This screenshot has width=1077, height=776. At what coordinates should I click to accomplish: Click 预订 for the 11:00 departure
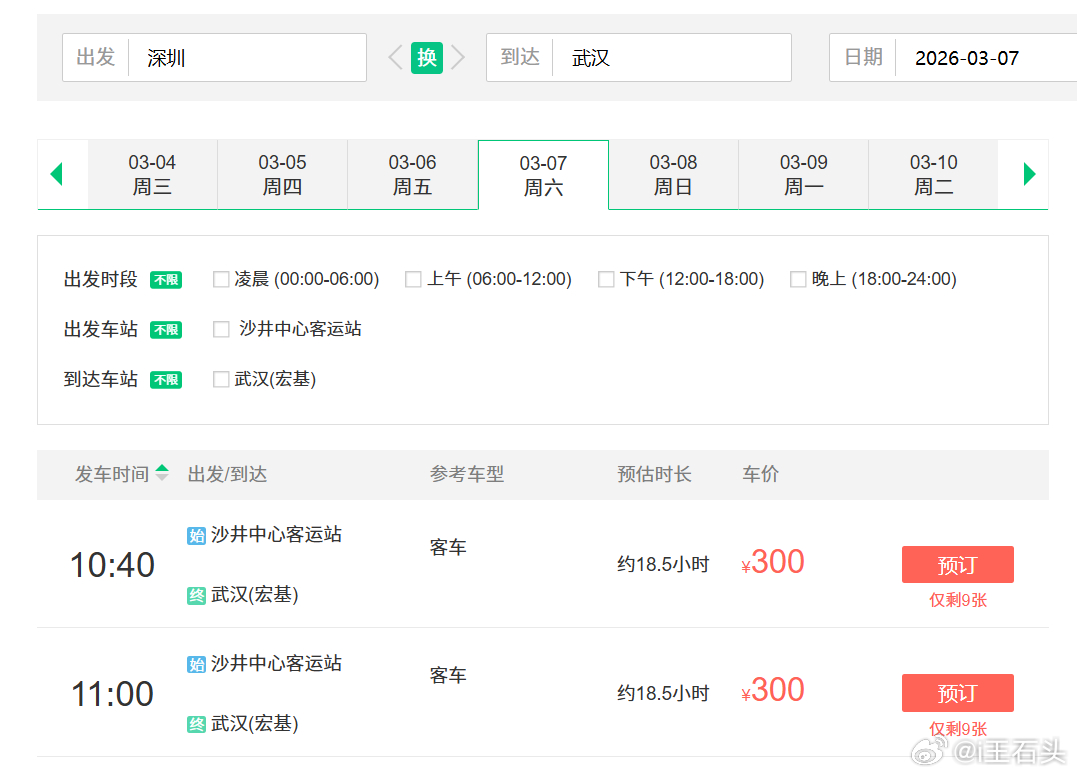pos(957,692)
